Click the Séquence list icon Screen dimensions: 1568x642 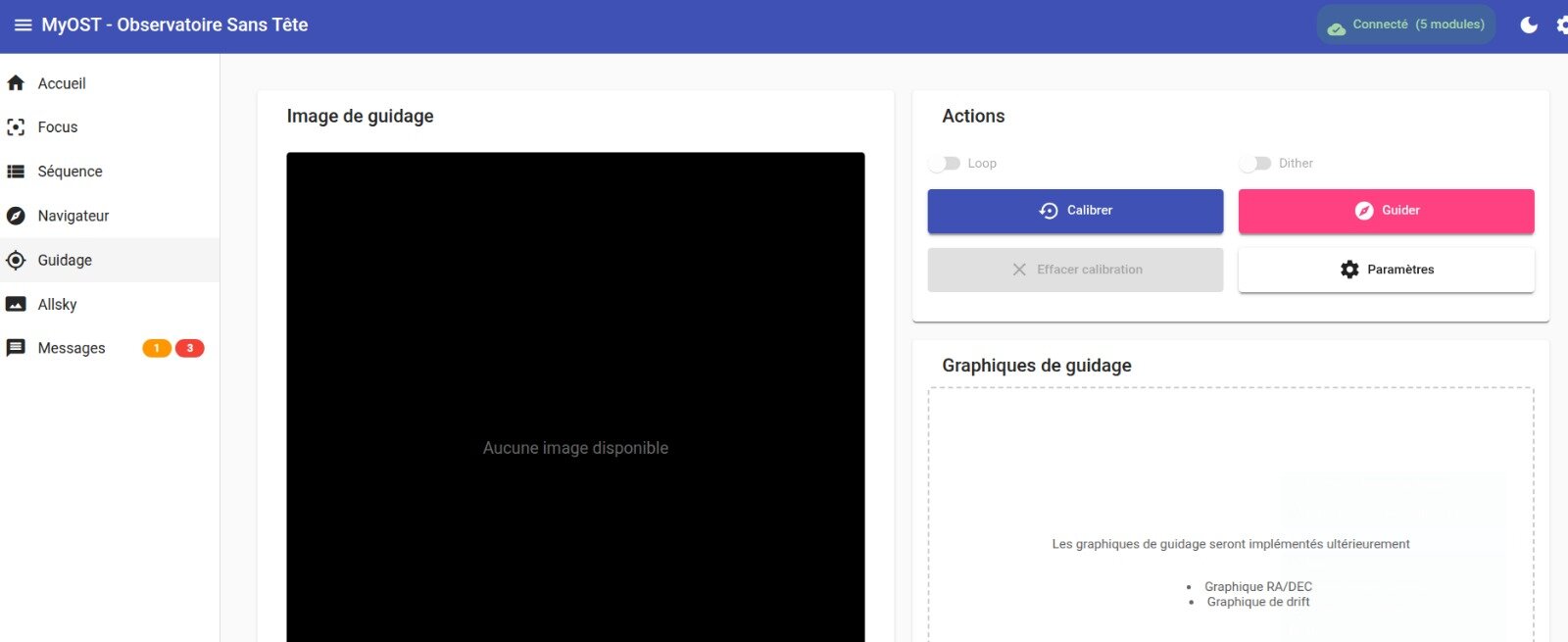(x=16, y=172)
